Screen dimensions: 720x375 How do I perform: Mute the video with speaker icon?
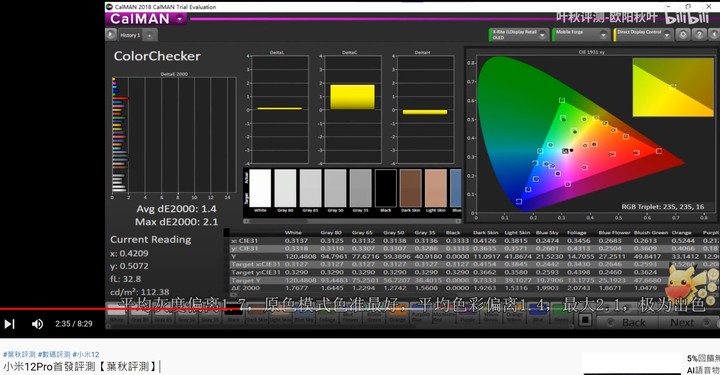(37, 324)
